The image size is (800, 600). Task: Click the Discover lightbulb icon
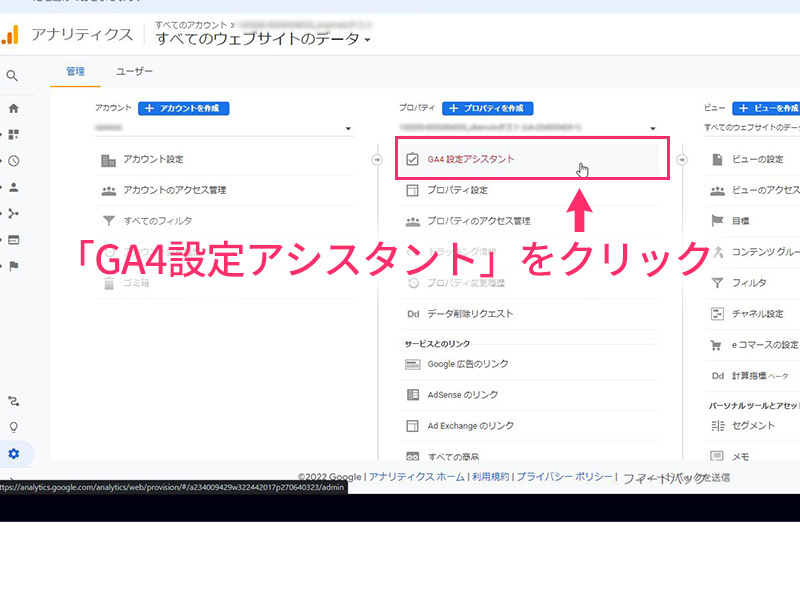(x=14, y=427)
